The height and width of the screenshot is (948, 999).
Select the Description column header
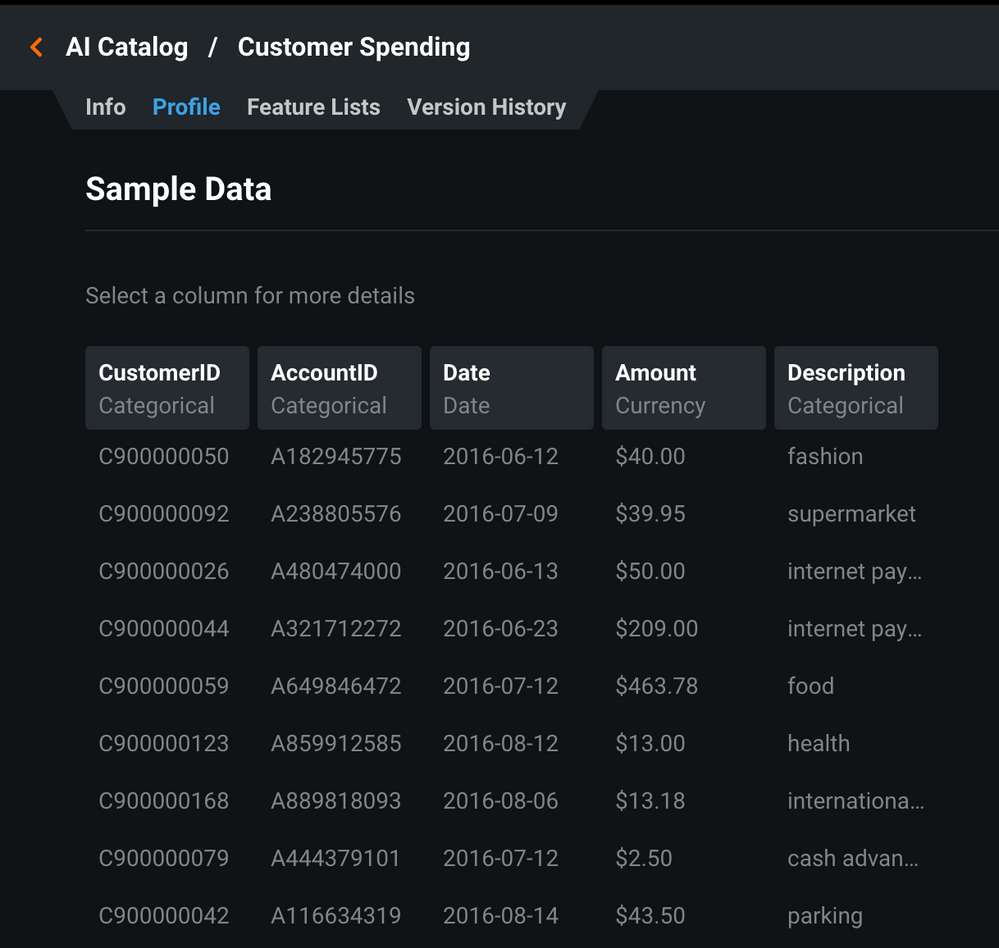(856, 388)
